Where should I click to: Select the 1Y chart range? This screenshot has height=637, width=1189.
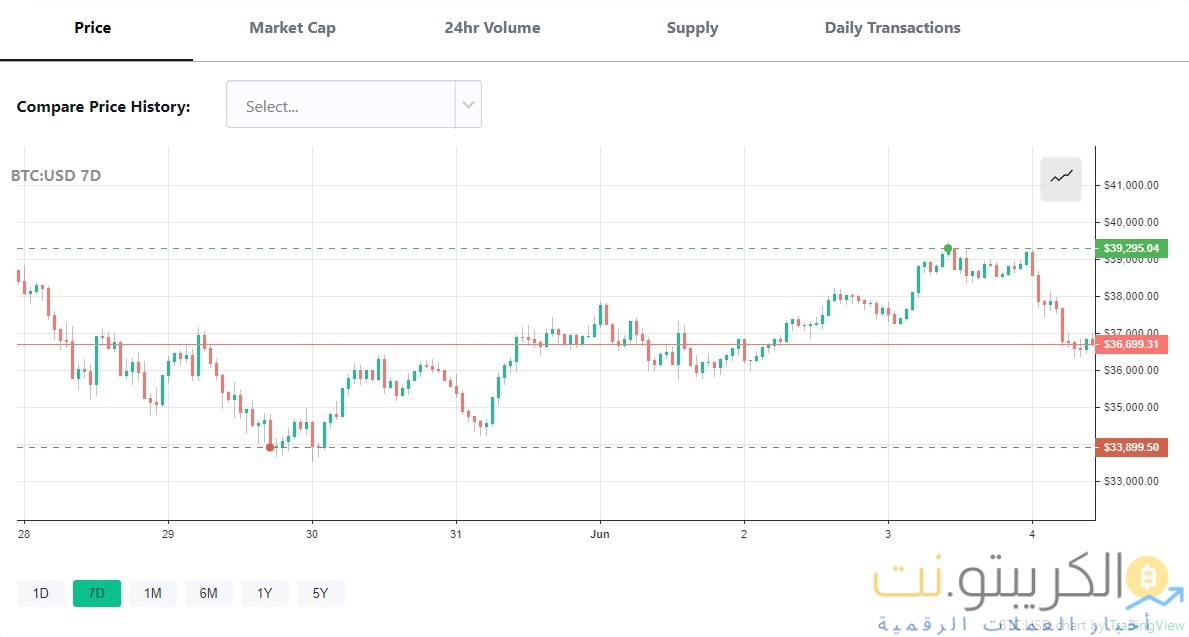264,593
